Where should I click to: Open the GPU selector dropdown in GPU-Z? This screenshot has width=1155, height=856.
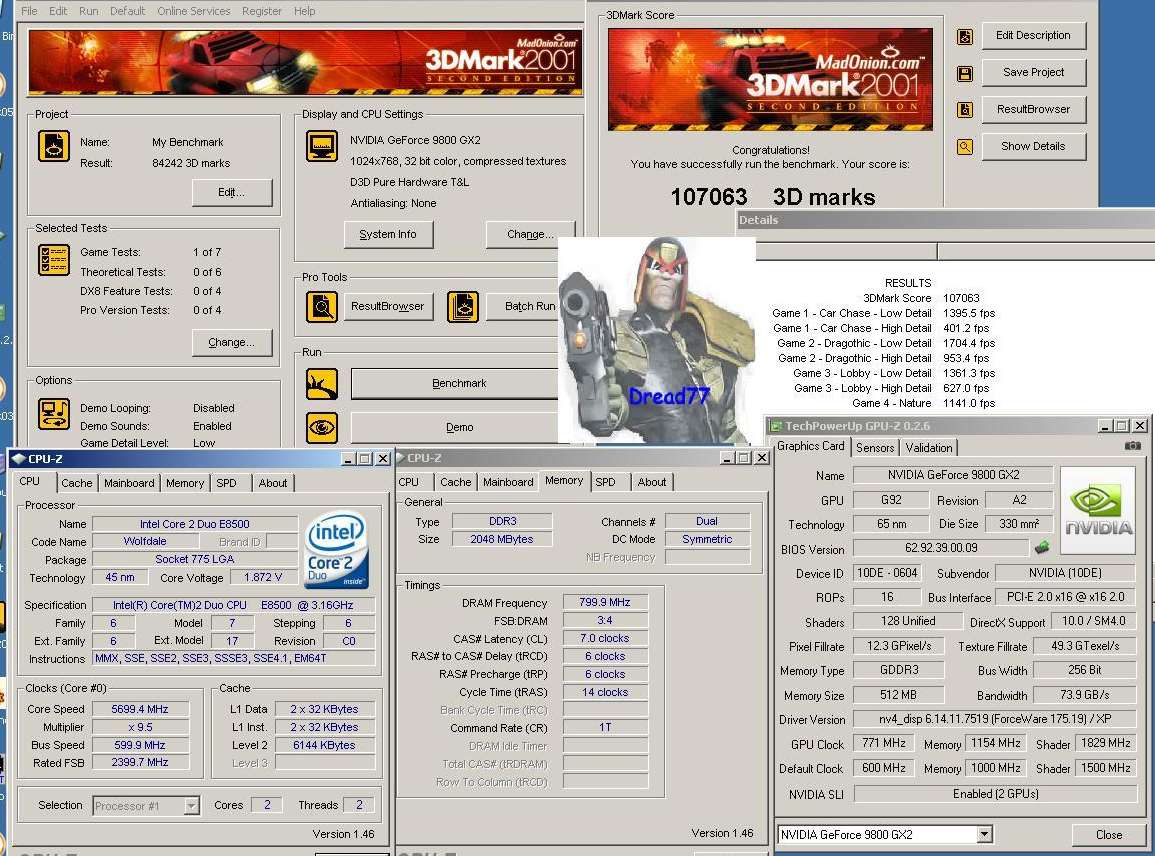[x=985, y=835]
